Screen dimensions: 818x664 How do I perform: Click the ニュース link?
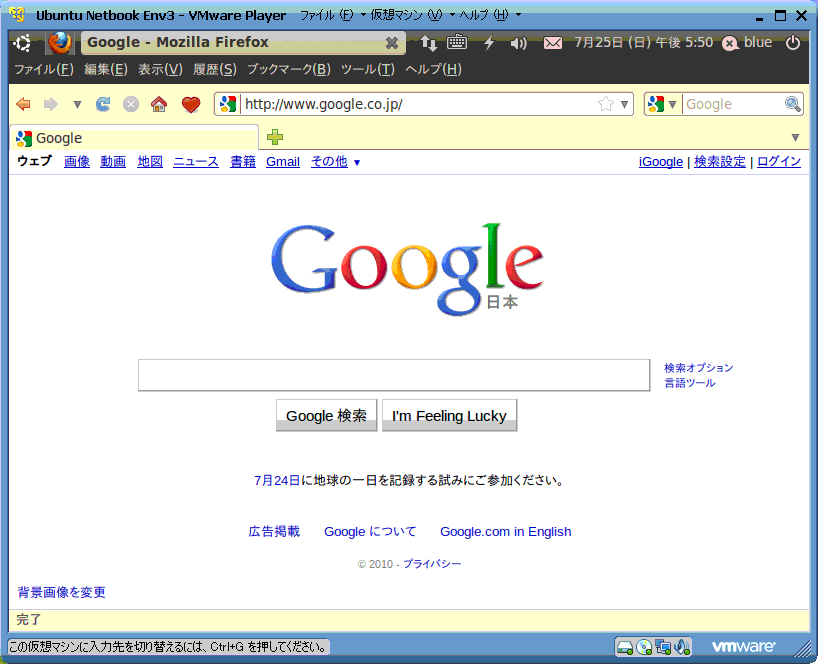pos(196,162)
